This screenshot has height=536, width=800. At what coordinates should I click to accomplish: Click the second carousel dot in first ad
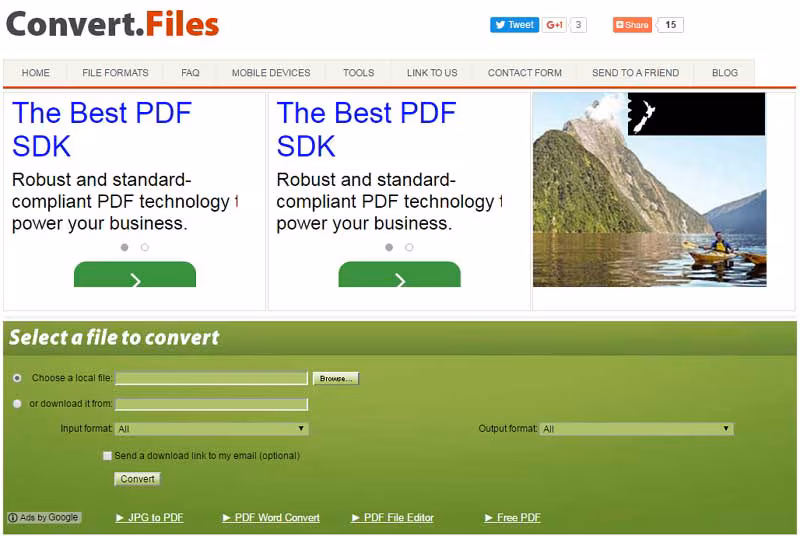coord(145,247)
